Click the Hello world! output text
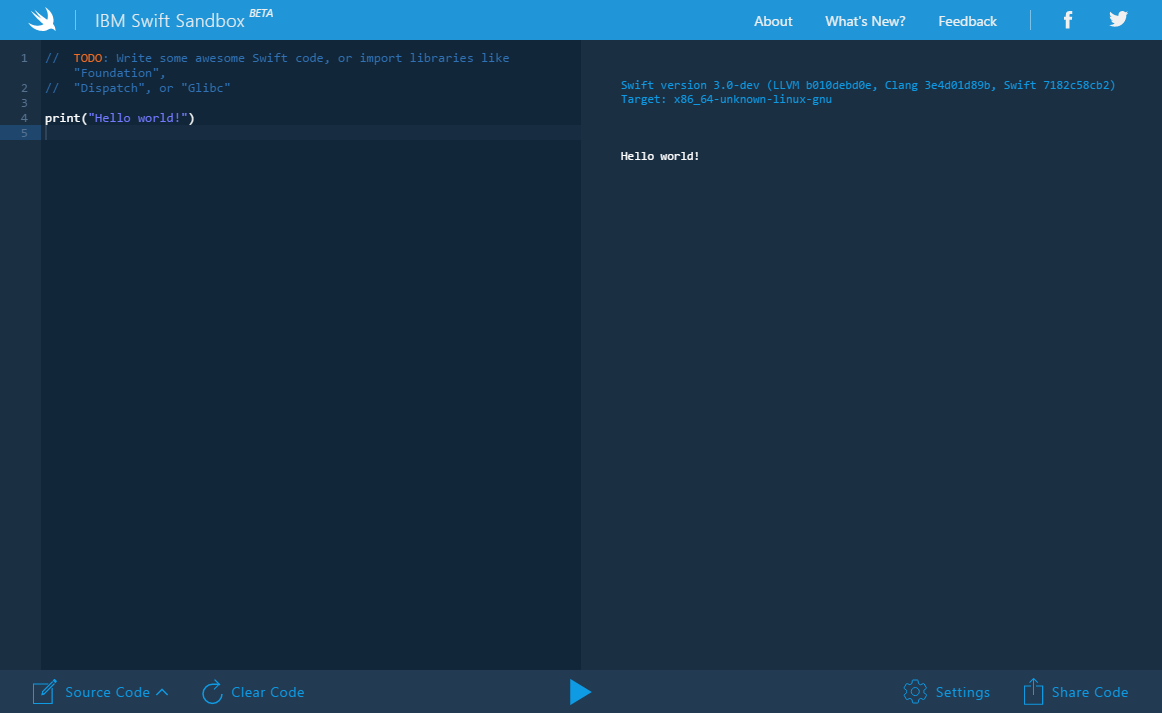 pos(660,155)
